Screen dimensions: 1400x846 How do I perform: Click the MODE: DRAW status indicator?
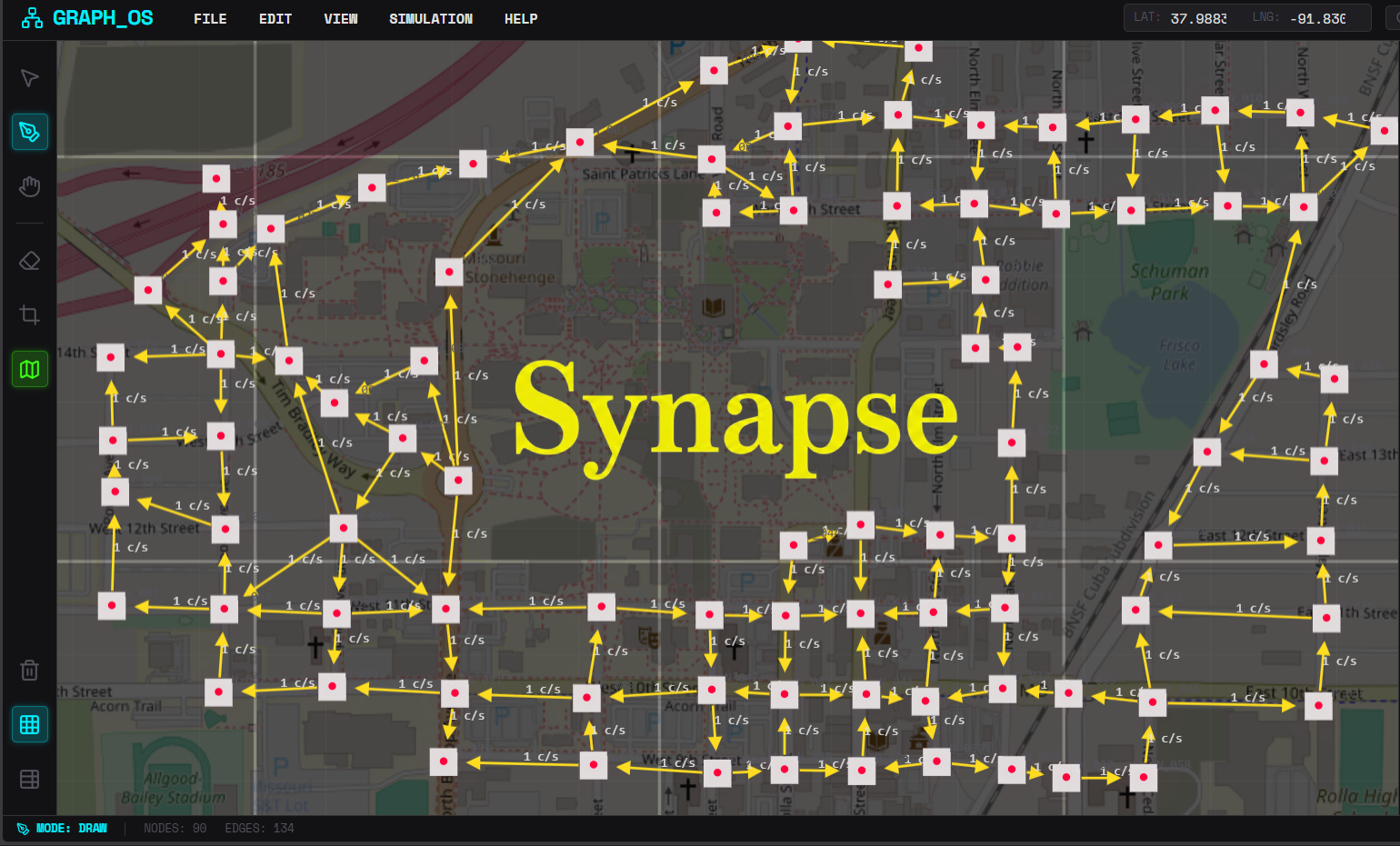click(x=62, y=829)
